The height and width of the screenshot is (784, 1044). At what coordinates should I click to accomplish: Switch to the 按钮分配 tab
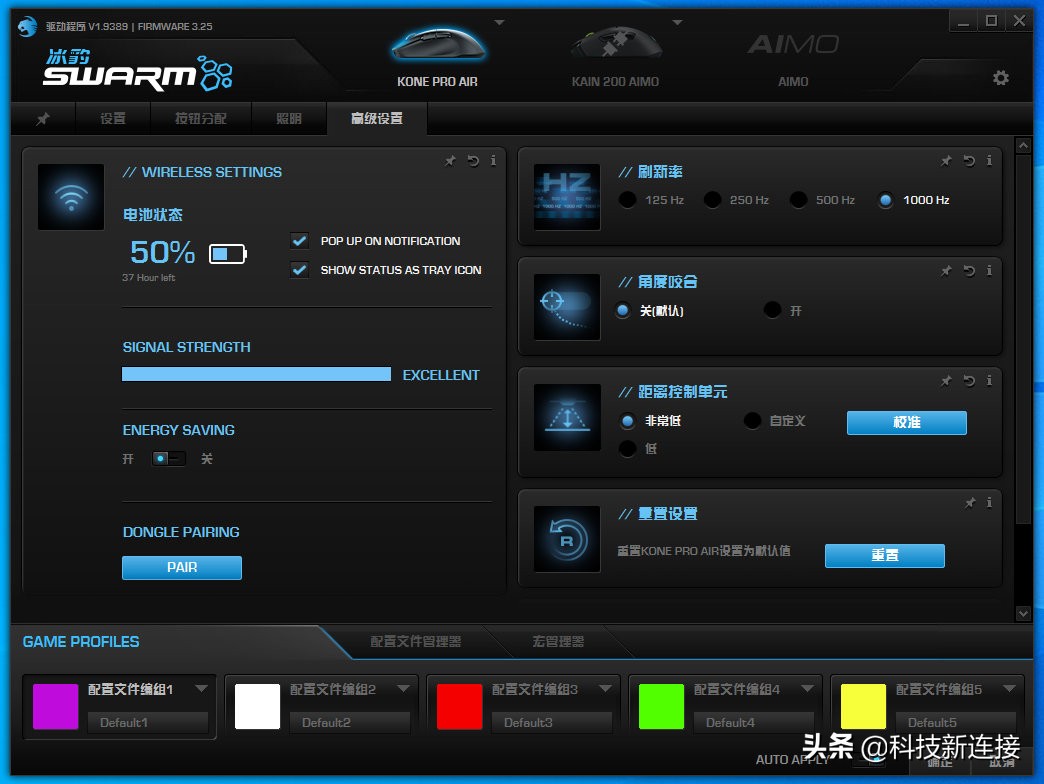(200, 118)
